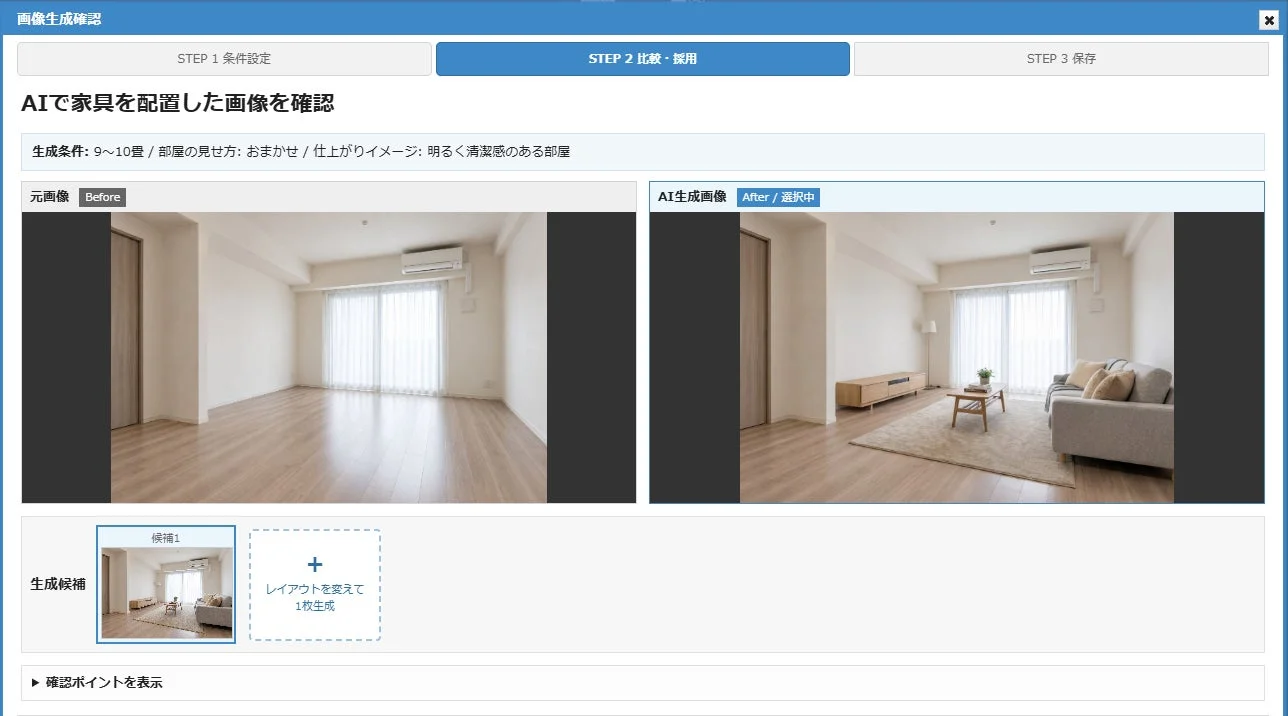Close the 画像生成確認 dialog
Viewport: 1288px width, 716px height.
point(1269,20)
